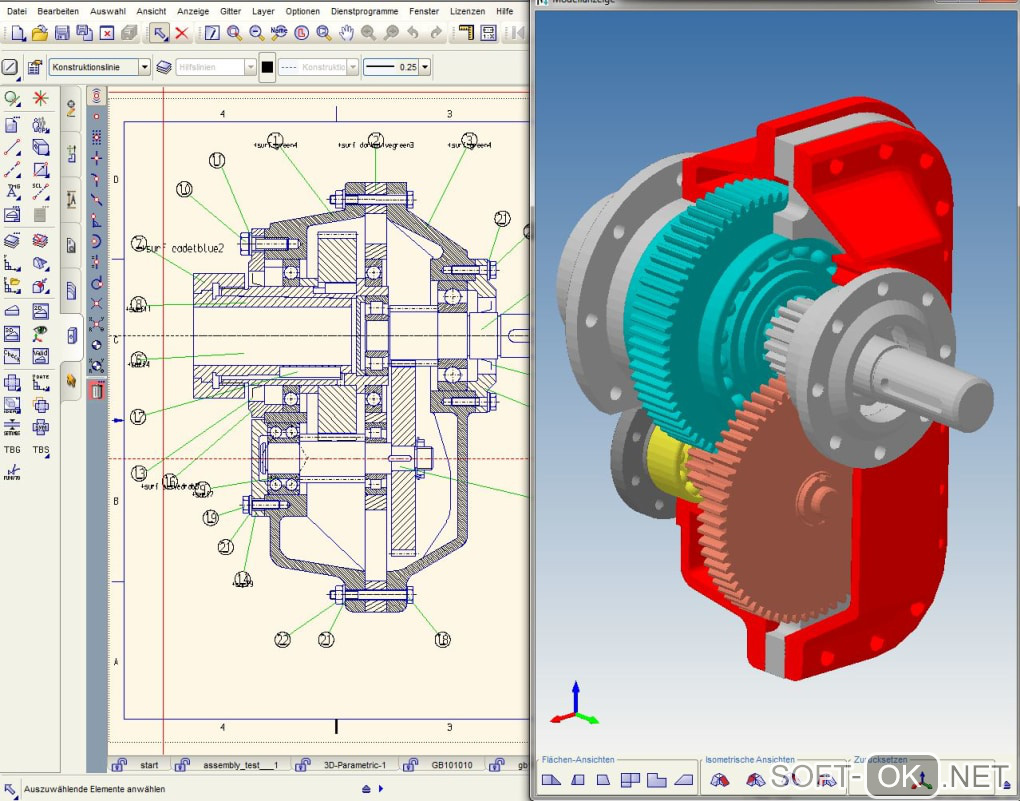
Task: Click the red asterisk icon in left palette
Action: (x=41, y=98)
